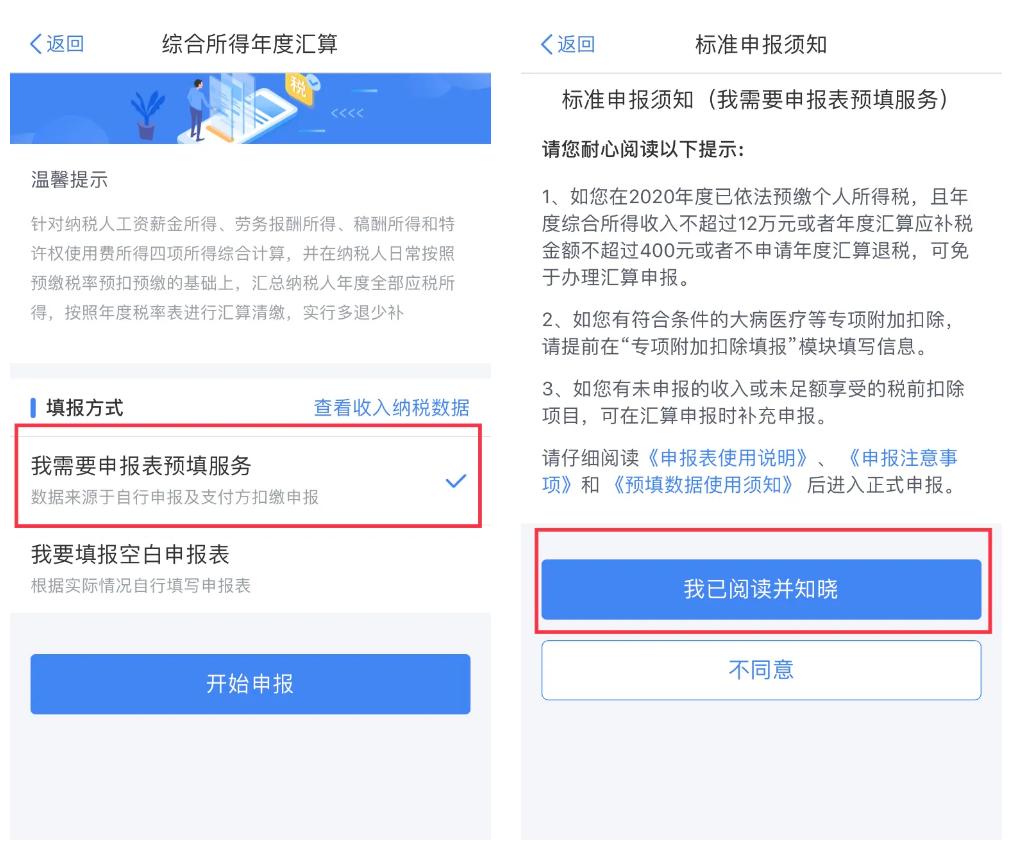This screenshot has height=854, width=1017.
Task: Tap 返回 text on right screen
Action: click(576, 44)
